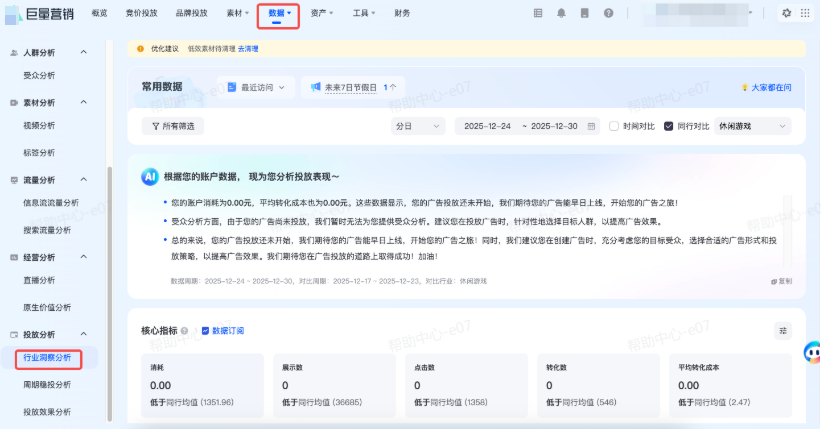Screen dimensions: 821x429
Task: Open 投放效果分析 in sidebar
Action: (47, 412)
